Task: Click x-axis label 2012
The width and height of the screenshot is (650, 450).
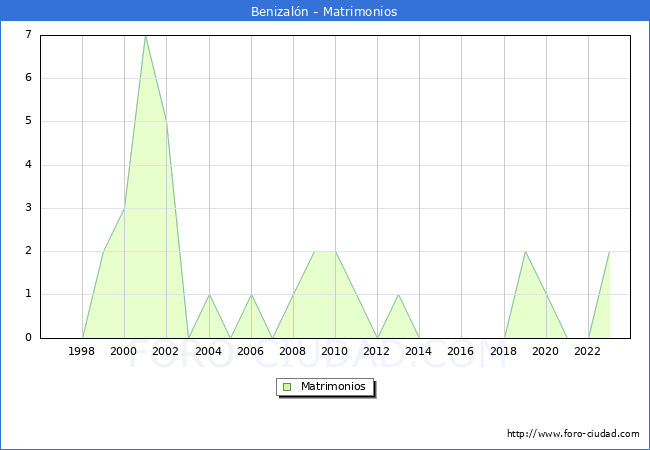Action: tap(376, 351)
